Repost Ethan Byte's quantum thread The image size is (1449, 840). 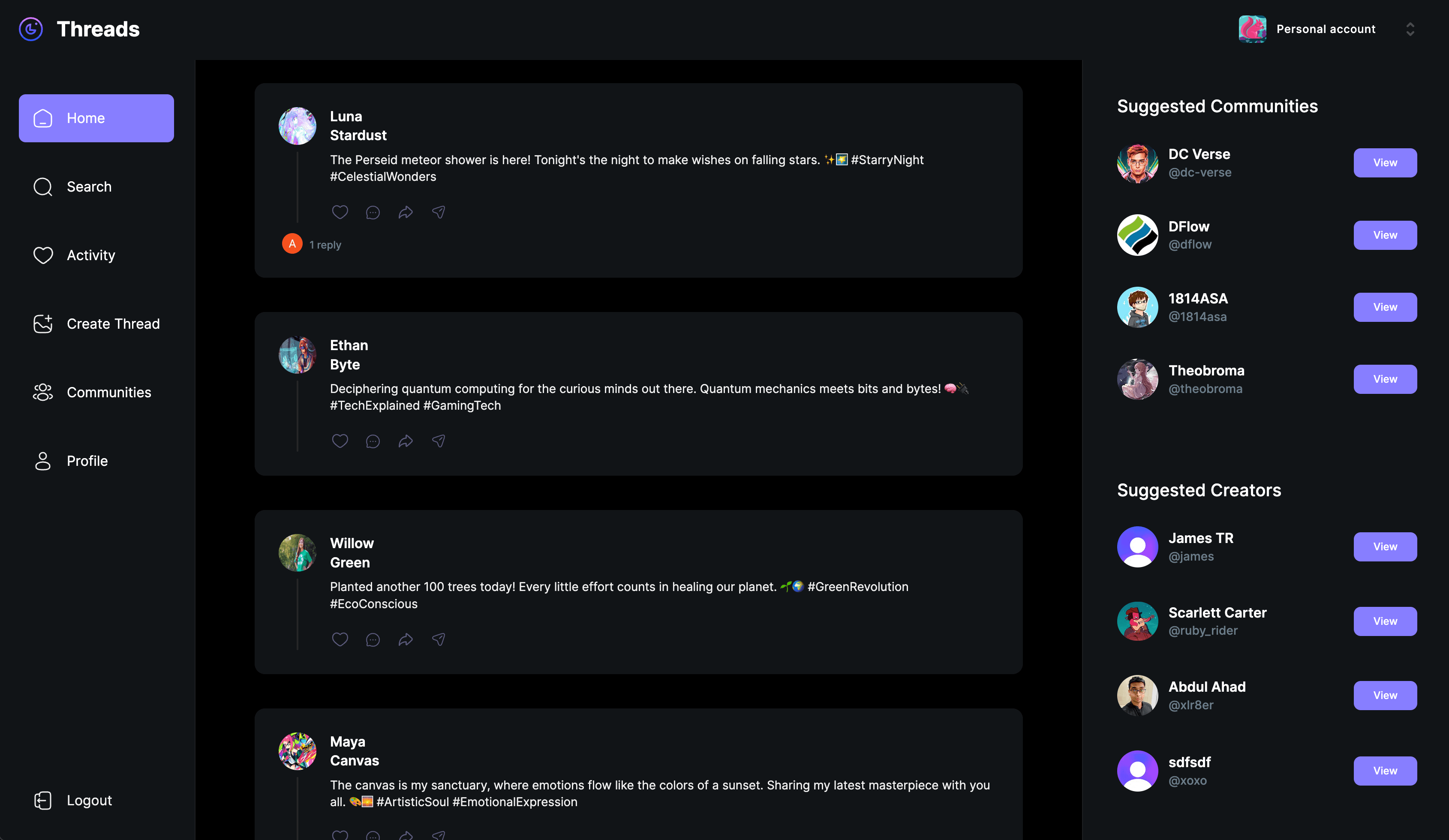click(x=406, y=441)
